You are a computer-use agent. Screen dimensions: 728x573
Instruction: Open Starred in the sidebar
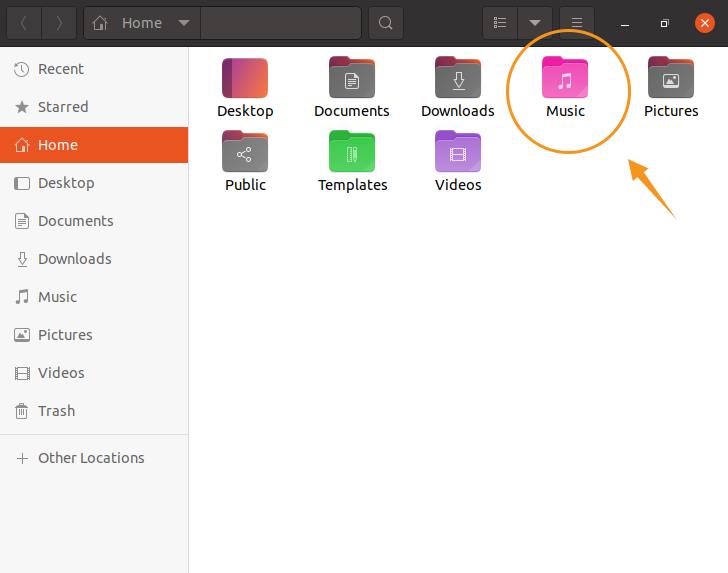tap(94, 107)
